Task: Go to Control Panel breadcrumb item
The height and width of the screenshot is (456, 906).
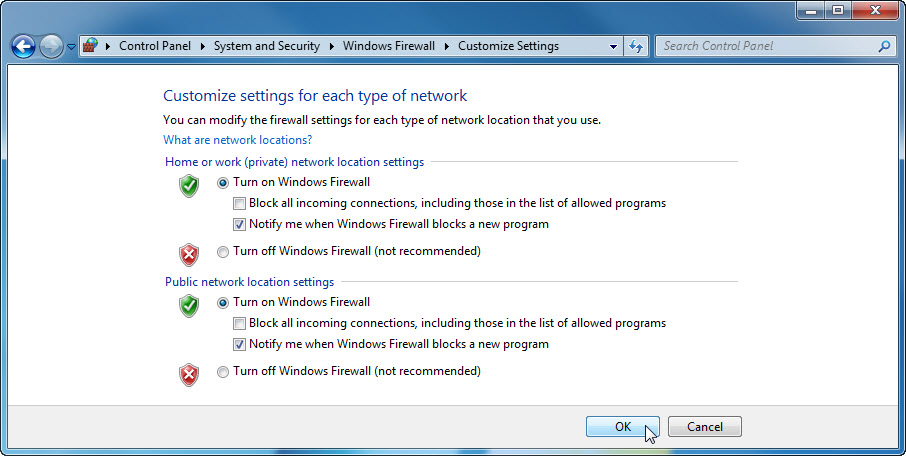Action: tap(155, 46)
